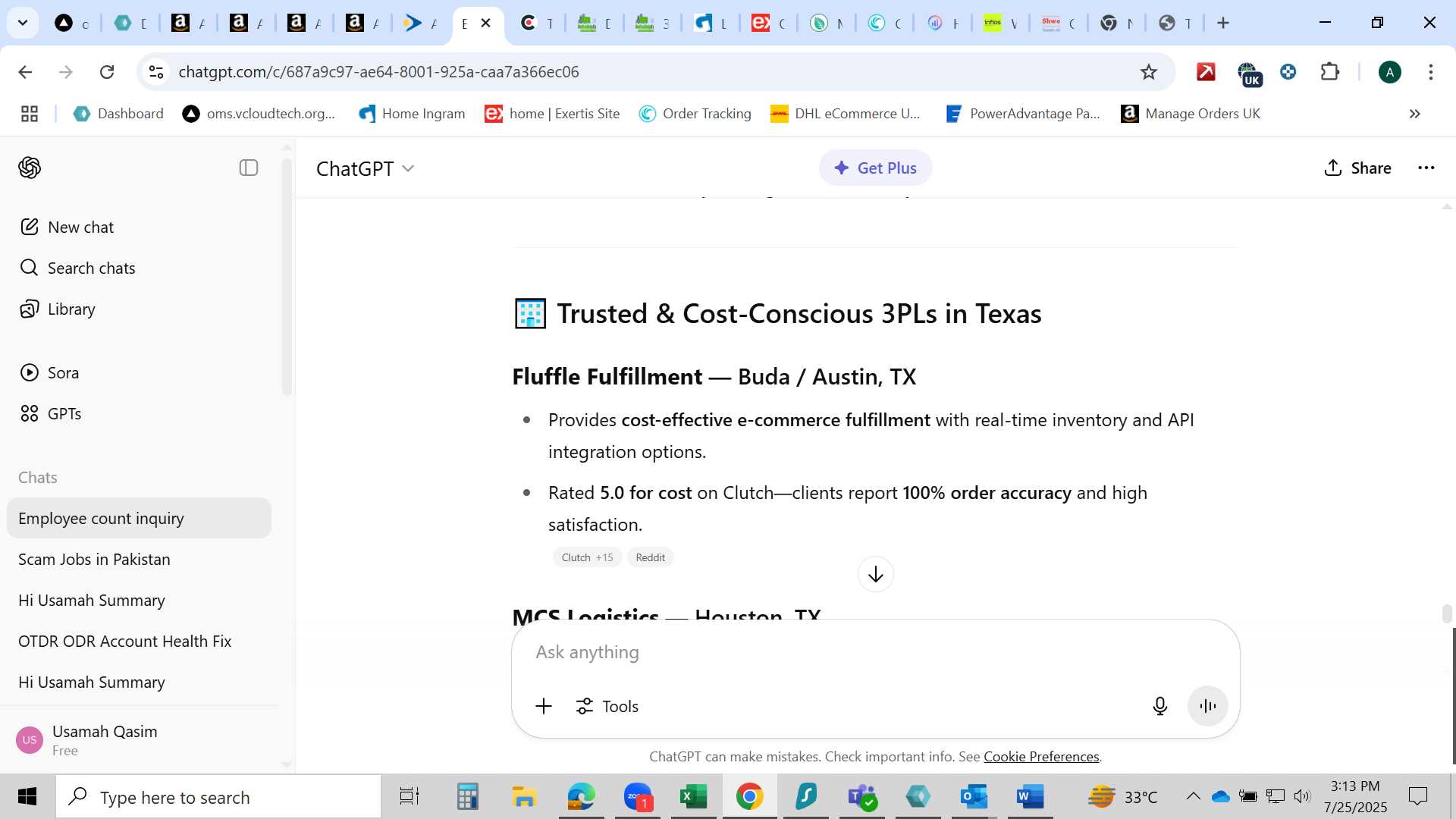Open the Scam Jobs in Pakistan chat
1456x819 pixels.
click(139, 559)
